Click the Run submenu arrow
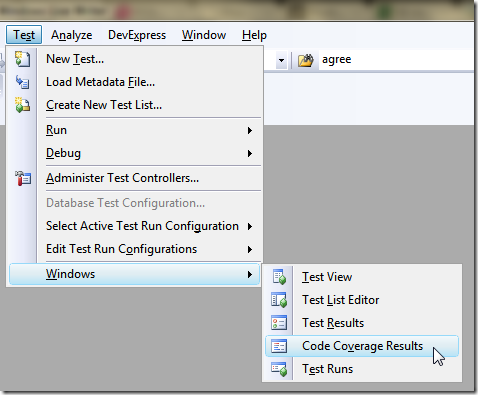The width and height of the screenshot is (478, 395). pyautogui.click(x=250, y=130)
